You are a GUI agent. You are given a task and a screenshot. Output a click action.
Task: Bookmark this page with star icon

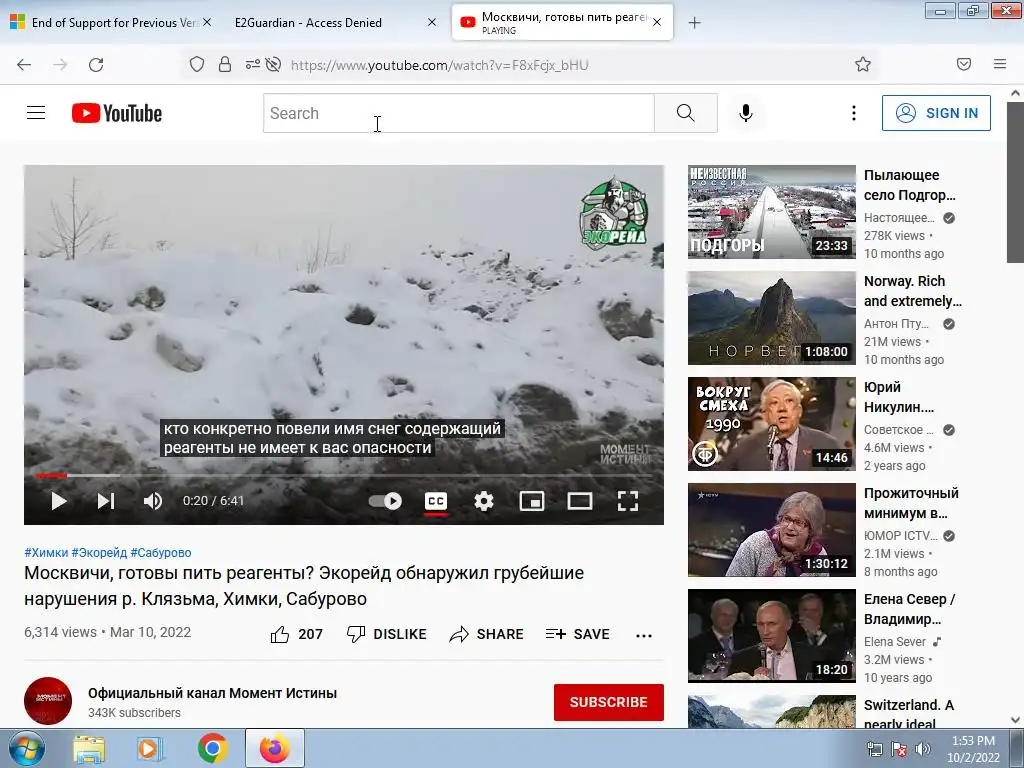863,64
